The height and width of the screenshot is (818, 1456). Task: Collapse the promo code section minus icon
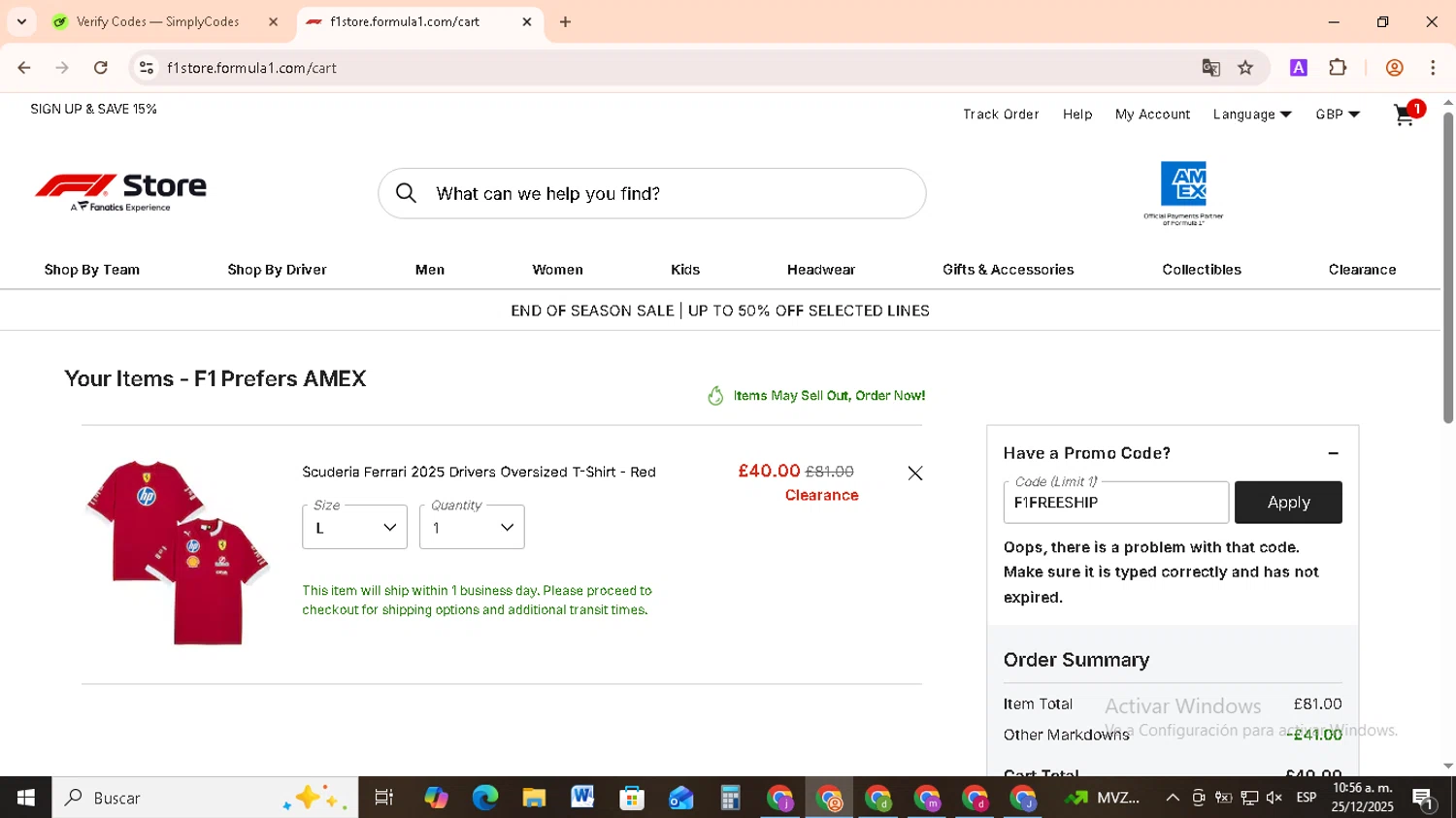1333,453
